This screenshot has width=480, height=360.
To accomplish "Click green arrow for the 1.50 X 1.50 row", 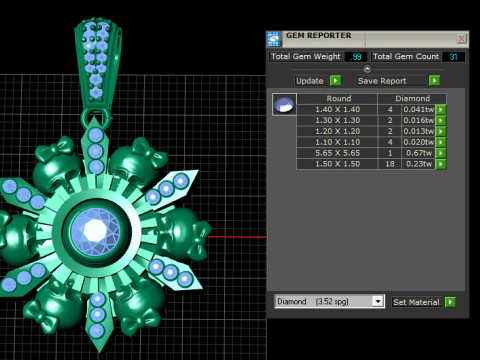I will click(441, 164).
